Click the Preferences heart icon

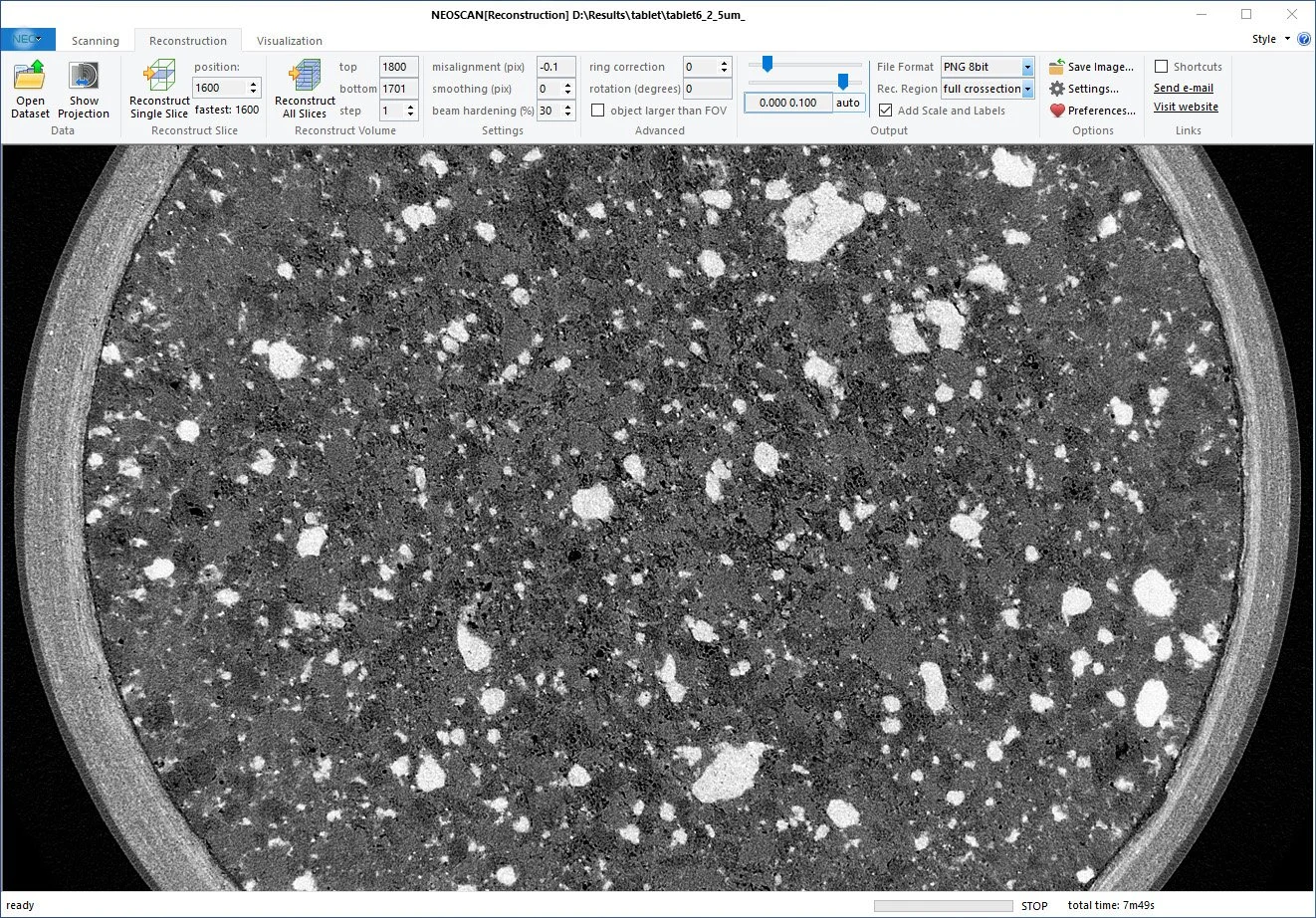click(1057, 111)
